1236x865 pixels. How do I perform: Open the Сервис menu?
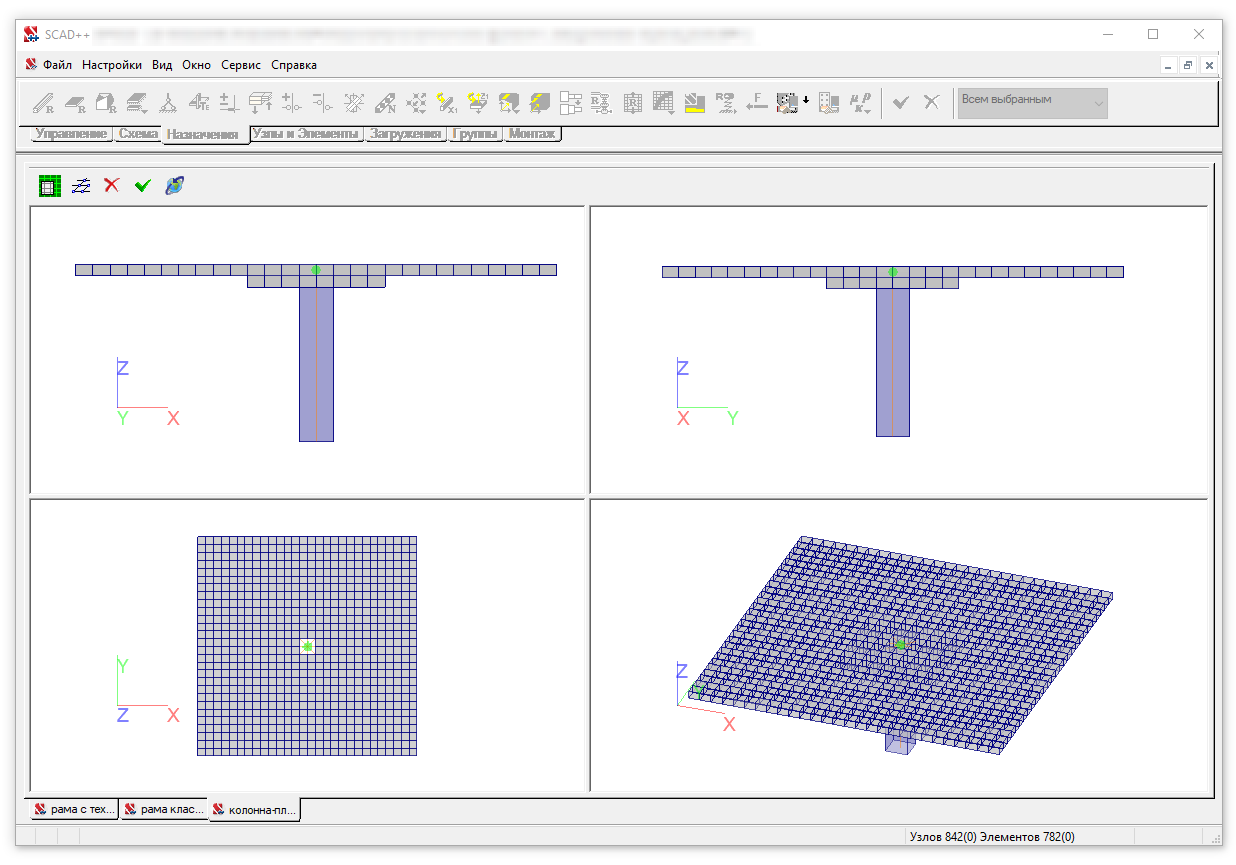point(241,65)
